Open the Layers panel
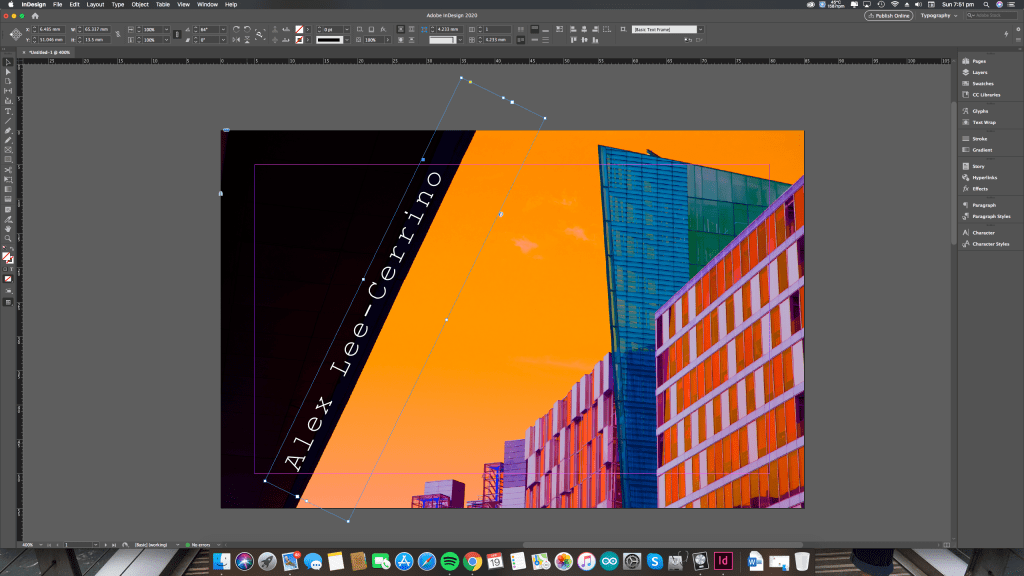This screenshot has width=1024, height=576. click(980, 72)
